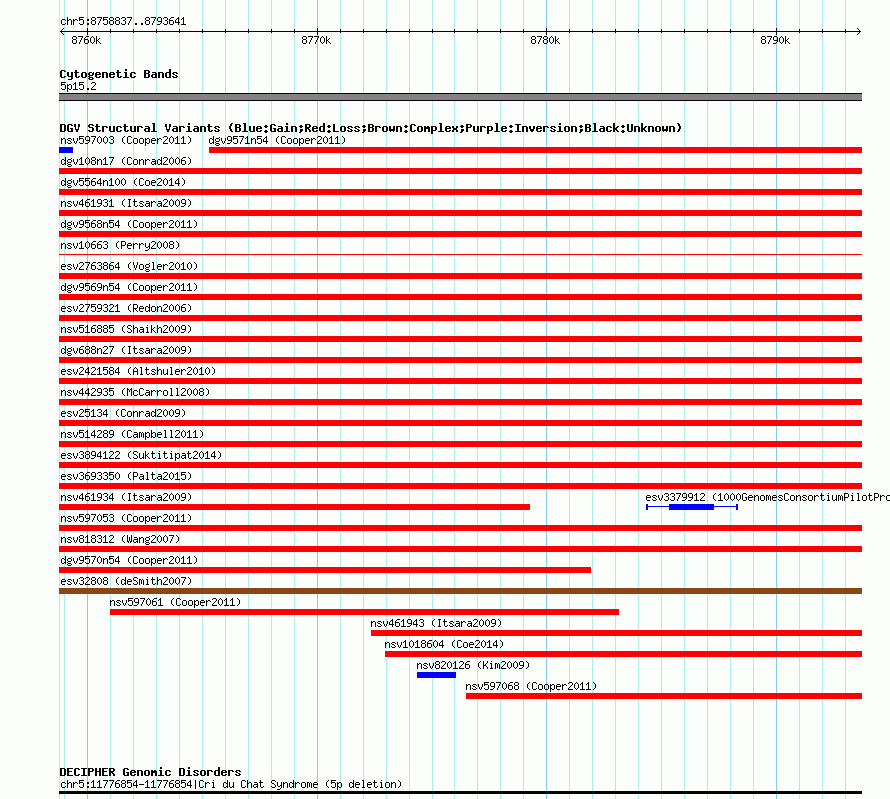Open esv2763864 (Vogler2010) variant
The height and width of the screenshot is (799, 890).
(x=129, y=266)
